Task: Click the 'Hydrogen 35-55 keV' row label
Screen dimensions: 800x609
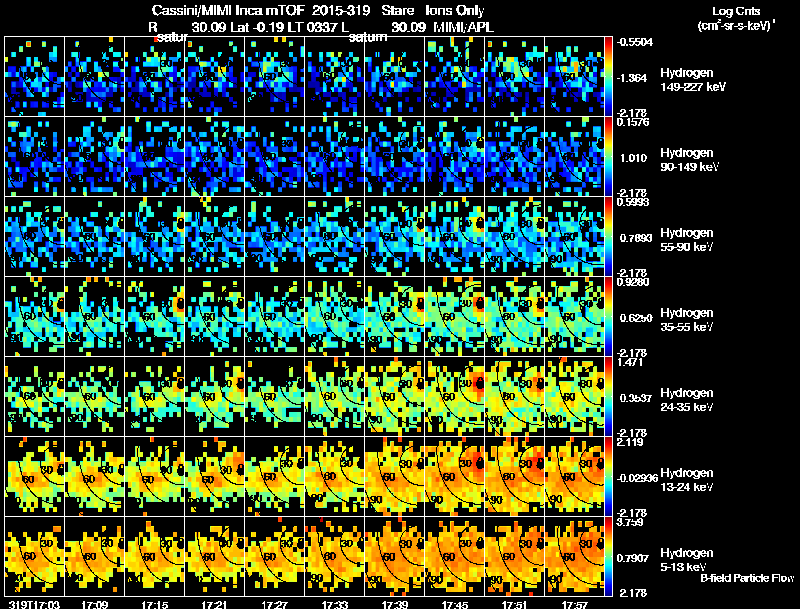Action: [687, 320]
